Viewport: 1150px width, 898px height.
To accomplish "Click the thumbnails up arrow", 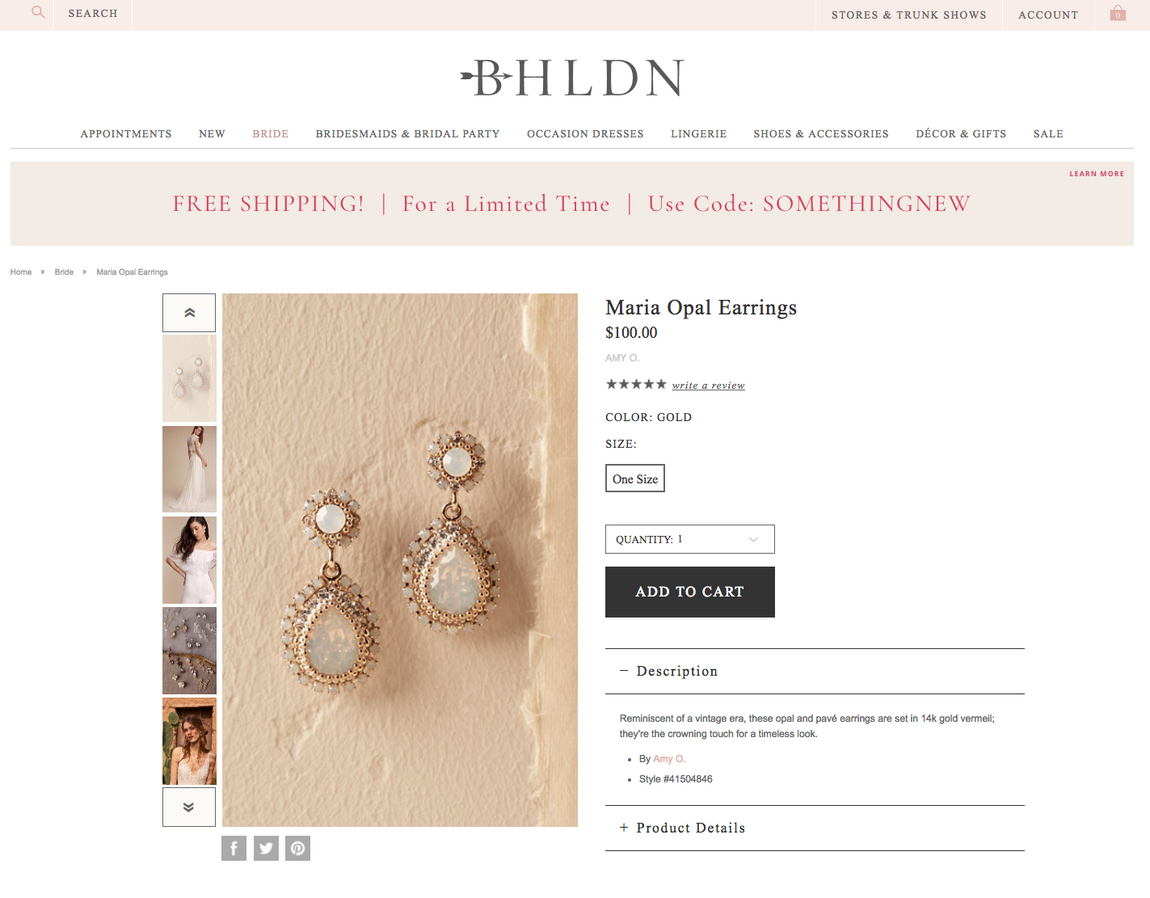I will click(x=189, y=313).
